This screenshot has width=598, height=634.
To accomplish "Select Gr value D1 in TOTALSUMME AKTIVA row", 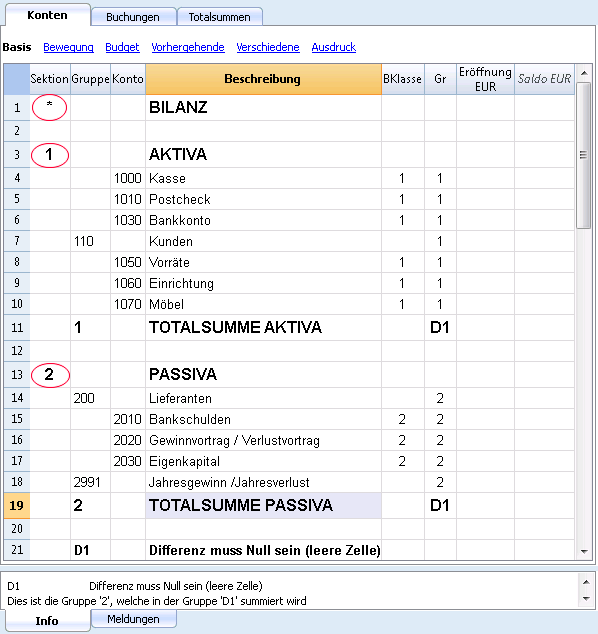I will point(440,328).
